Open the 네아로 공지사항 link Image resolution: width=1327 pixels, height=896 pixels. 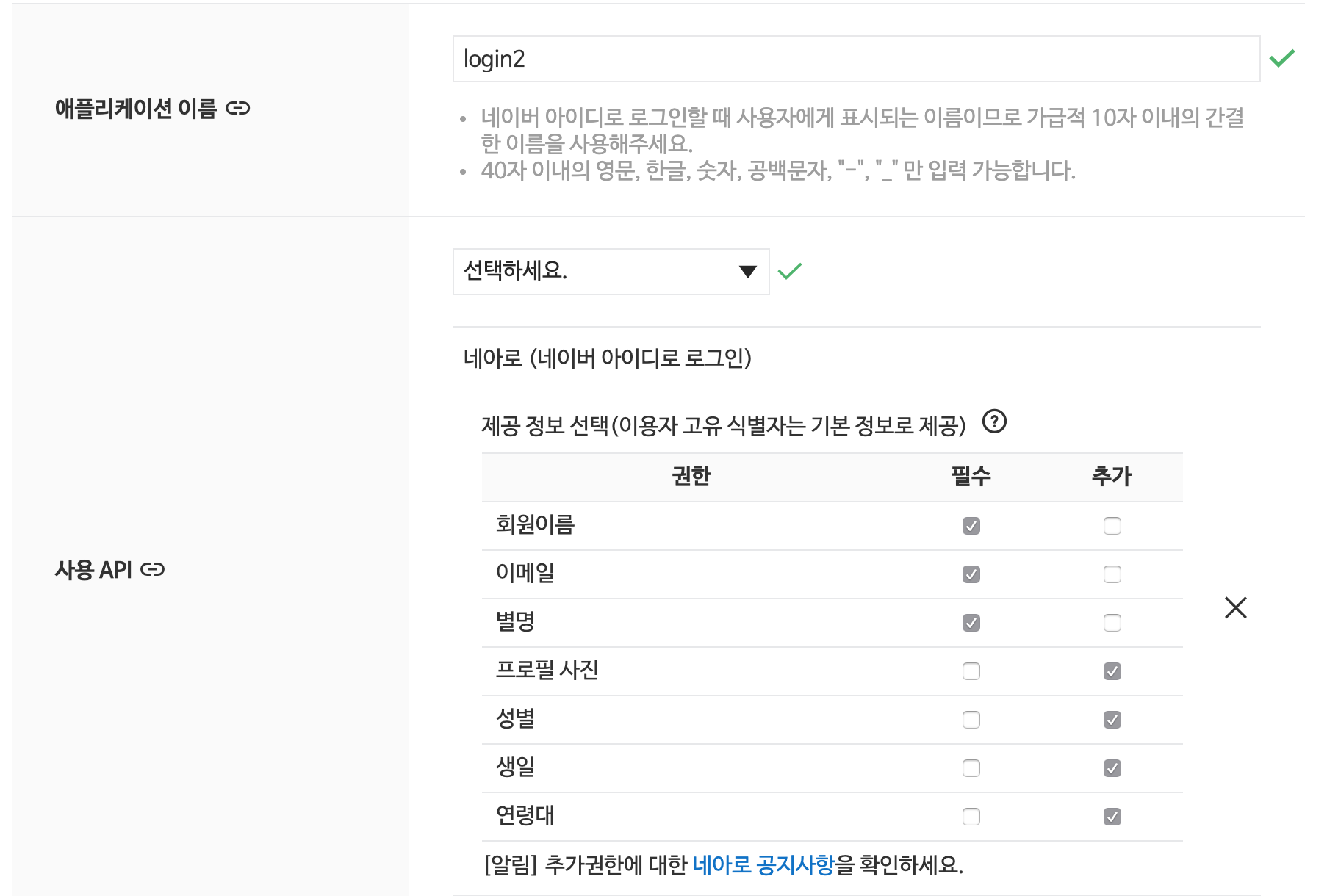(763, 865)
